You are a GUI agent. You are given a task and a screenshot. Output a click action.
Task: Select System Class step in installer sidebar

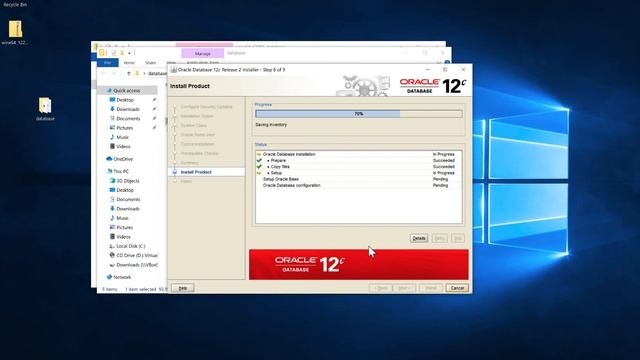point(193,126)
